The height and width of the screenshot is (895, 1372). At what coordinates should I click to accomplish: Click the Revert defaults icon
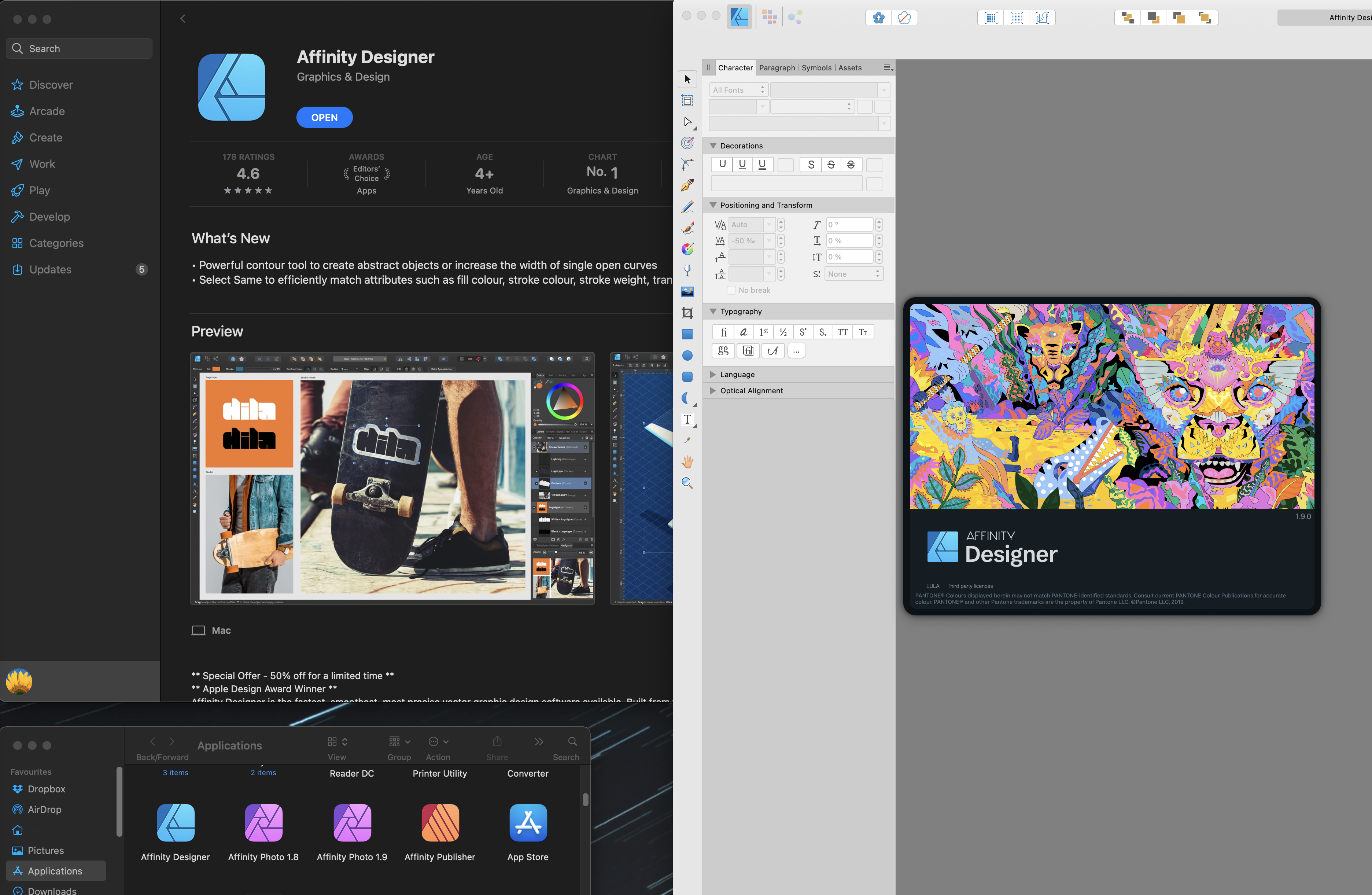tap(904, 18)
